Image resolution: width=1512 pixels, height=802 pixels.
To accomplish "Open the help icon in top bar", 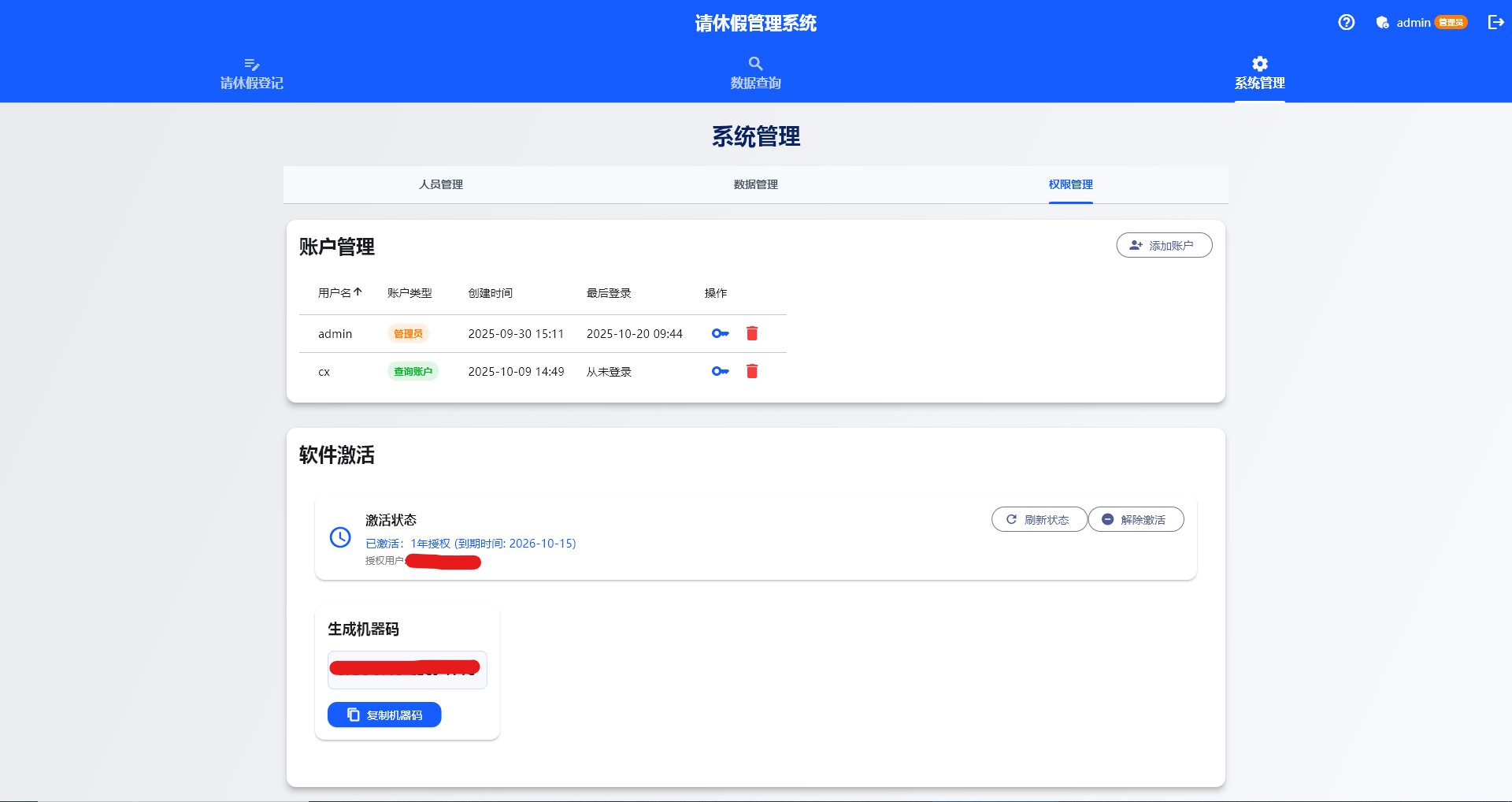I will 1346,22.
